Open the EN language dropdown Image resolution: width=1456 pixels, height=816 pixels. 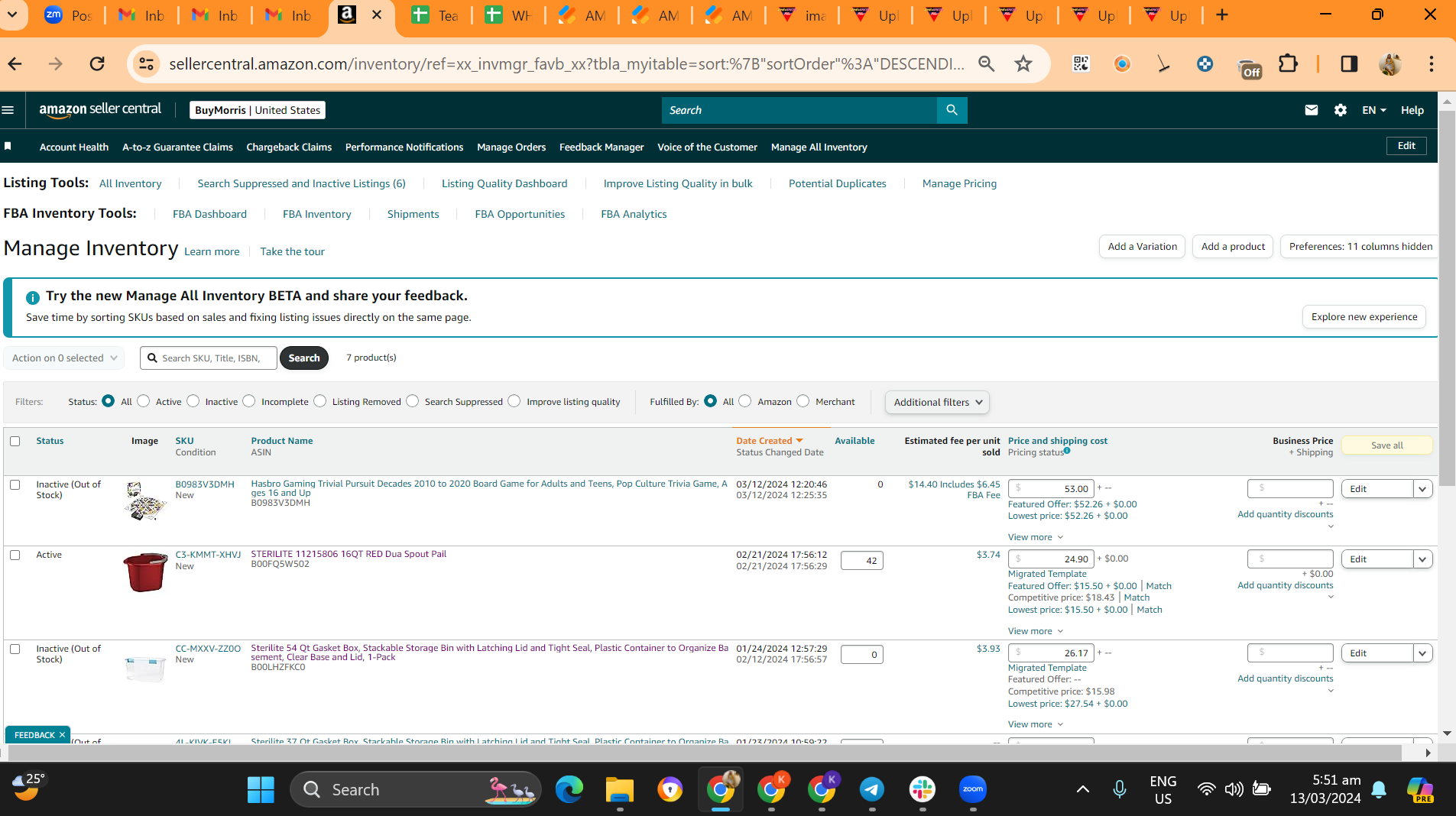(1373, 110)
